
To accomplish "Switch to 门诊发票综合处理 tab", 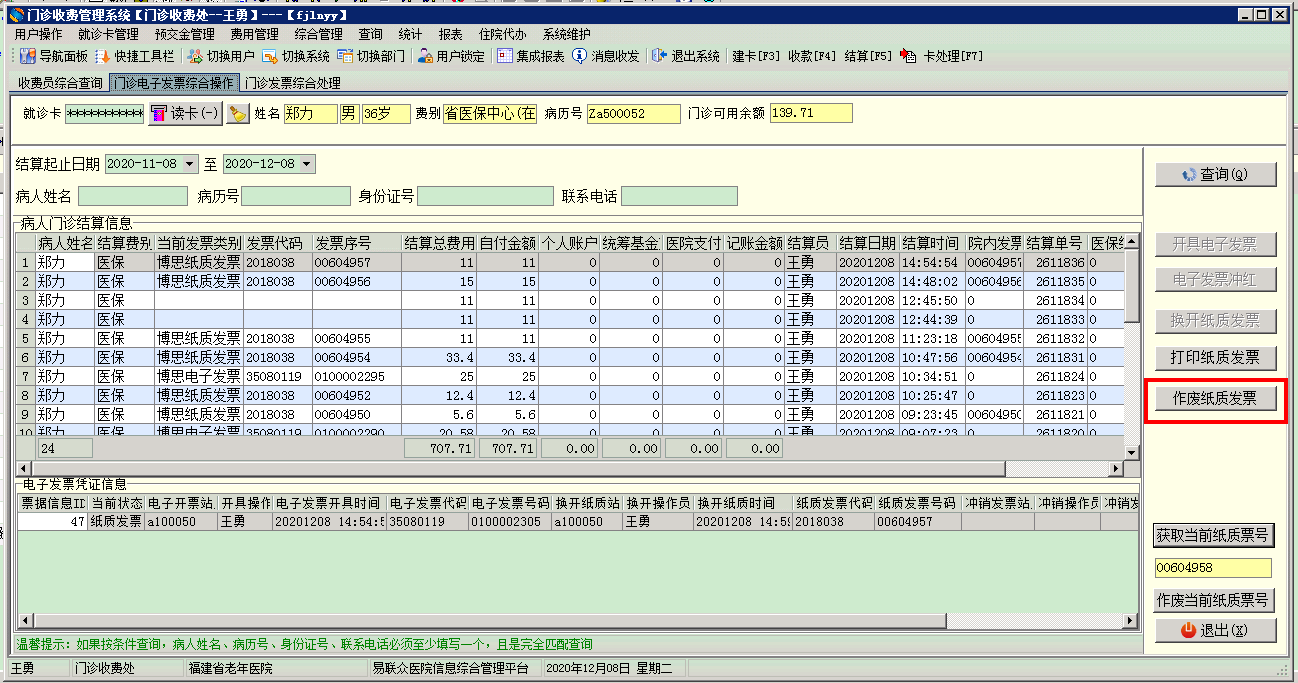I will 293,83.
